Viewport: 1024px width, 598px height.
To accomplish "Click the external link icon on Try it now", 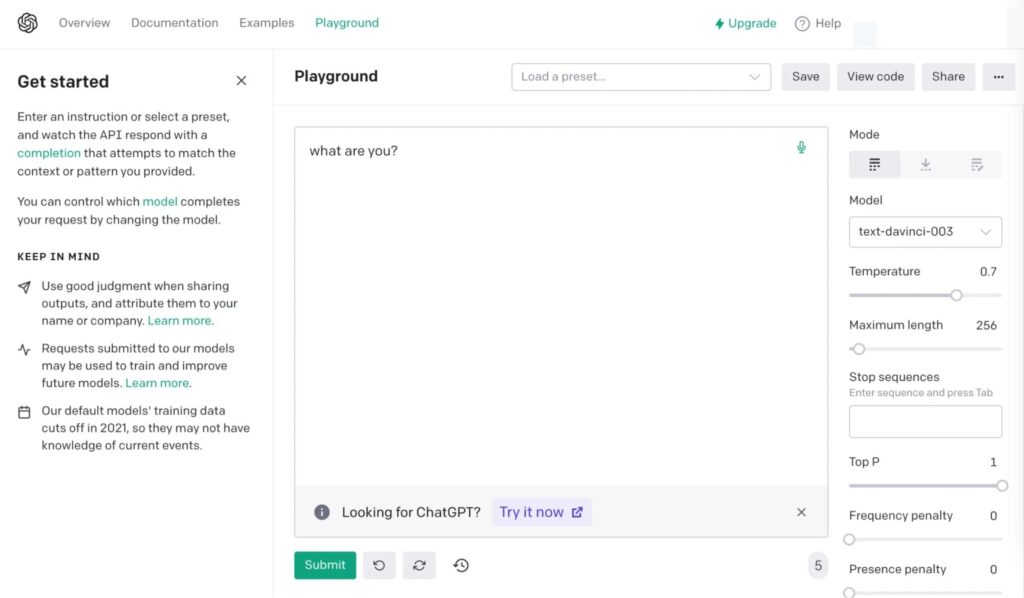I will (x=577, y=512).
